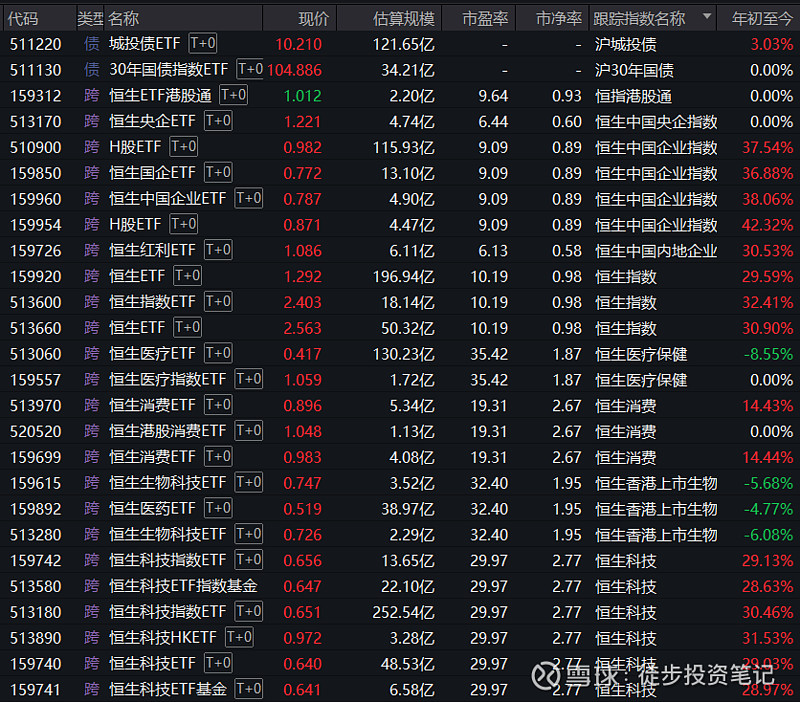Click the name 恒生生物科技ETF in row 513280
This screenshot has width=800, height=702.
click(x=168, y=534)
